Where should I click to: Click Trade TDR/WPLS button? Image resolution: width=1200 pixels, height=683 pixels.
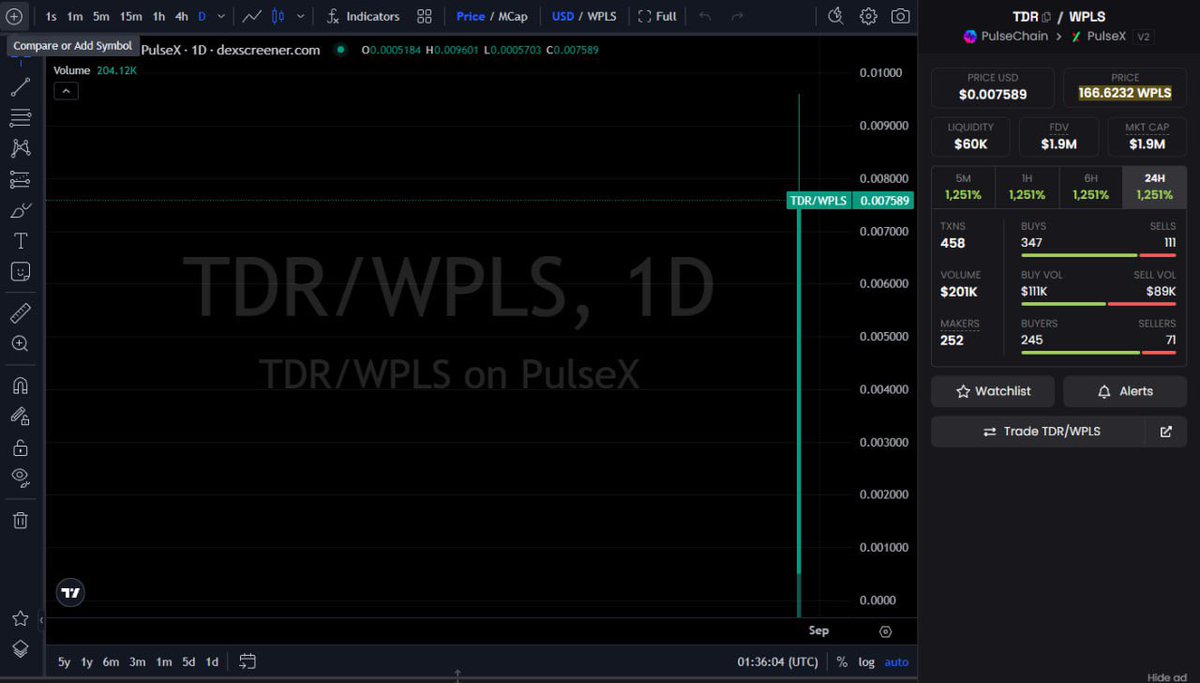pyautogui.click(x=1038, y=431)
